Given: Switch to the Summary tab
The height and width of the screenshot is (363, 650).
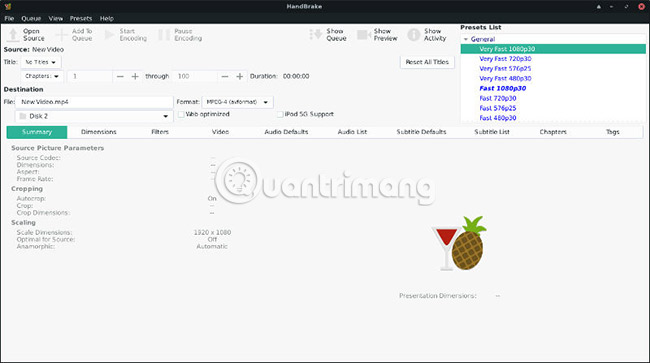Looking at the screenshot, I should coord(37,132).
